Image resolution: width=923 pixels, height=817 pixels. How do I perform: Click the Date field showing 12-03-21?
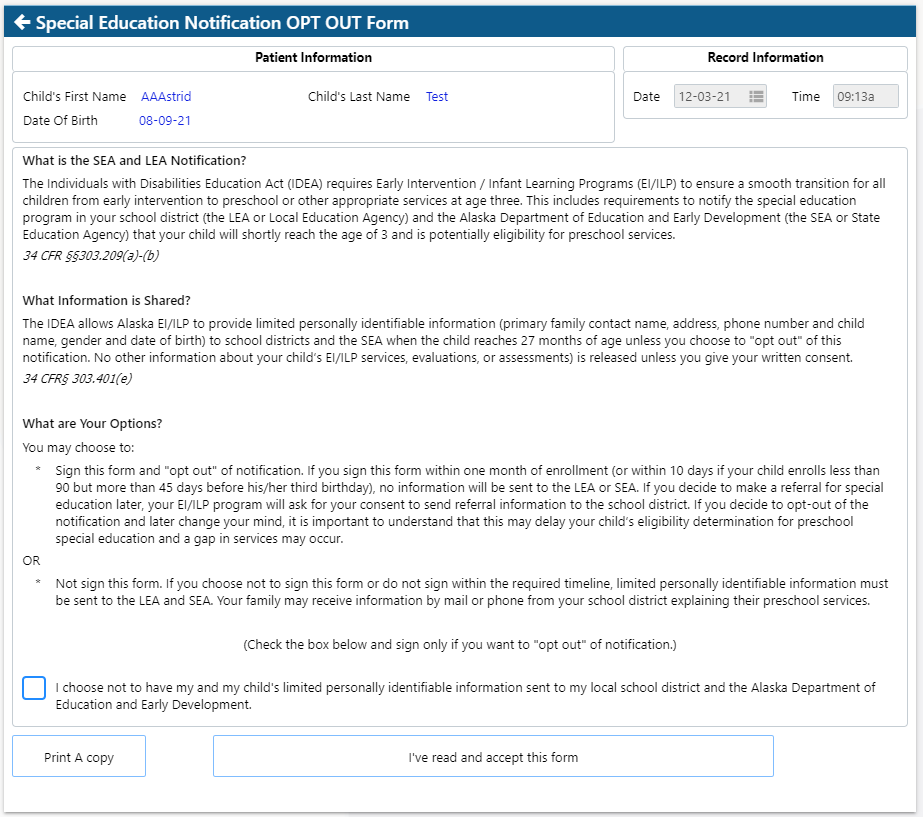[709, 97]
